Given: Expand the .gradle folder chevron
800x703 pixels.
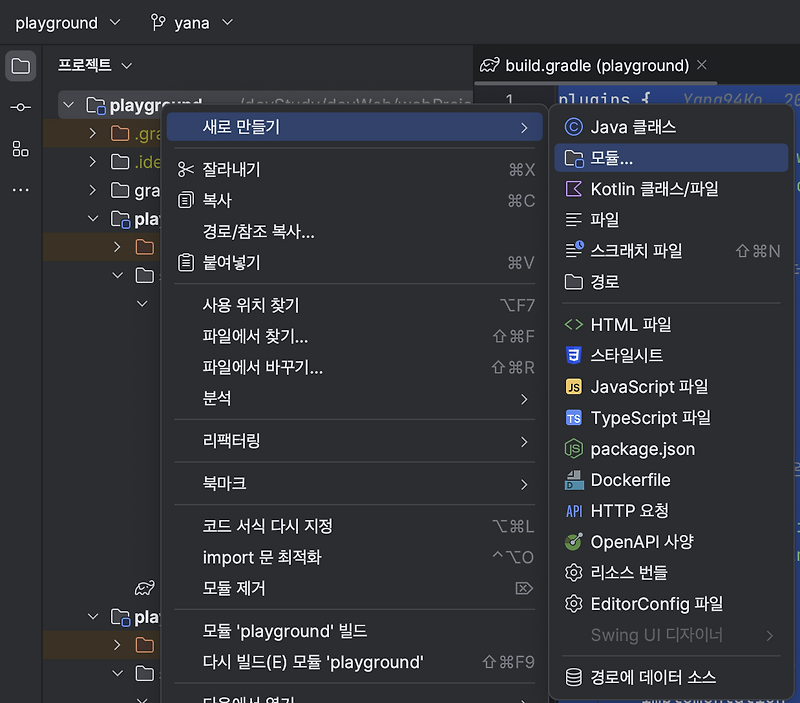Looking at the screenshot, I should pyautogui.click(x=91, y=132).
